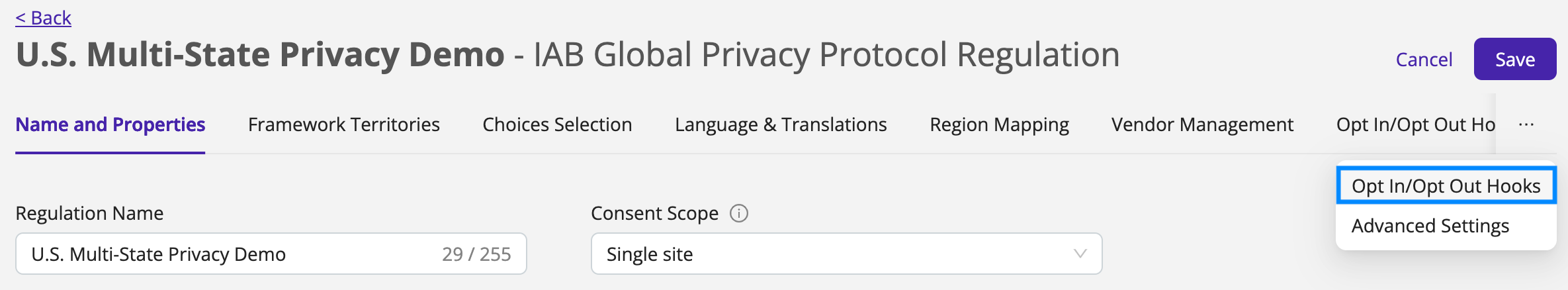The image size is (1568, 290).
Task: Switch to Name and Properties tab
Action: pyautogui.click(x=110, y=124)
